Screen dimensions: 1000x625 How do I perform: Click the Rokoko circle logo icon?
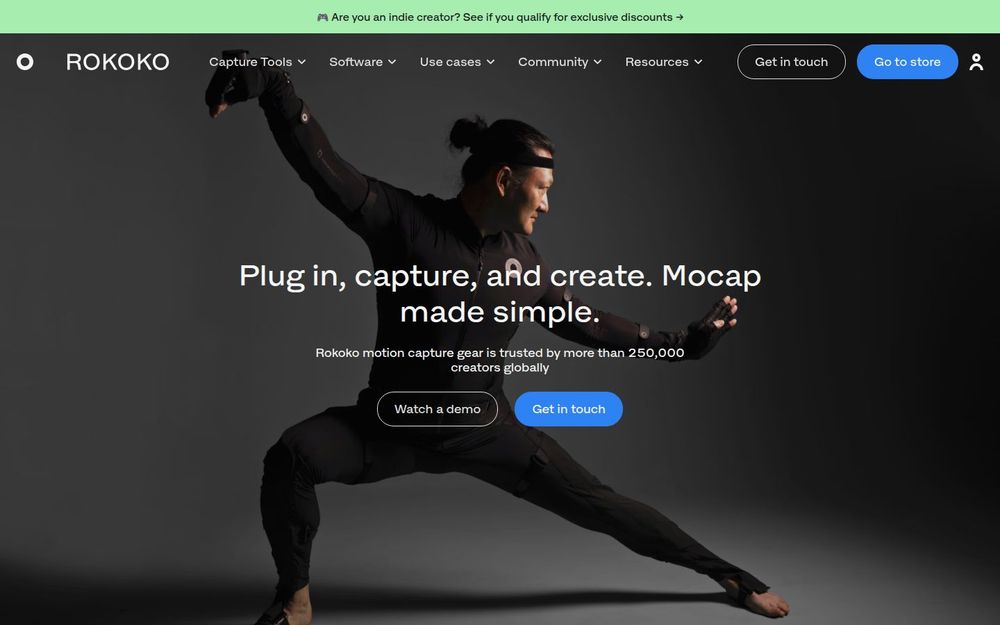click(25, 62)
